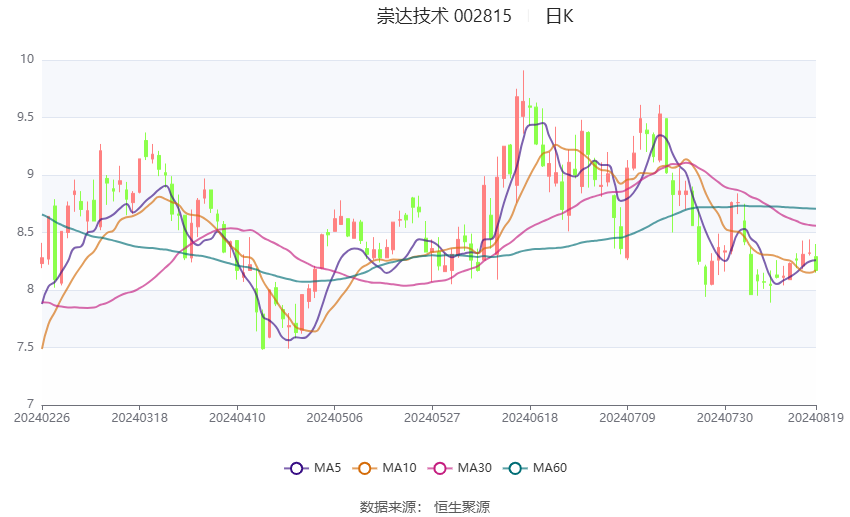
Task: Click the 20240226 x-axis date label
Action: coord(42,418)
